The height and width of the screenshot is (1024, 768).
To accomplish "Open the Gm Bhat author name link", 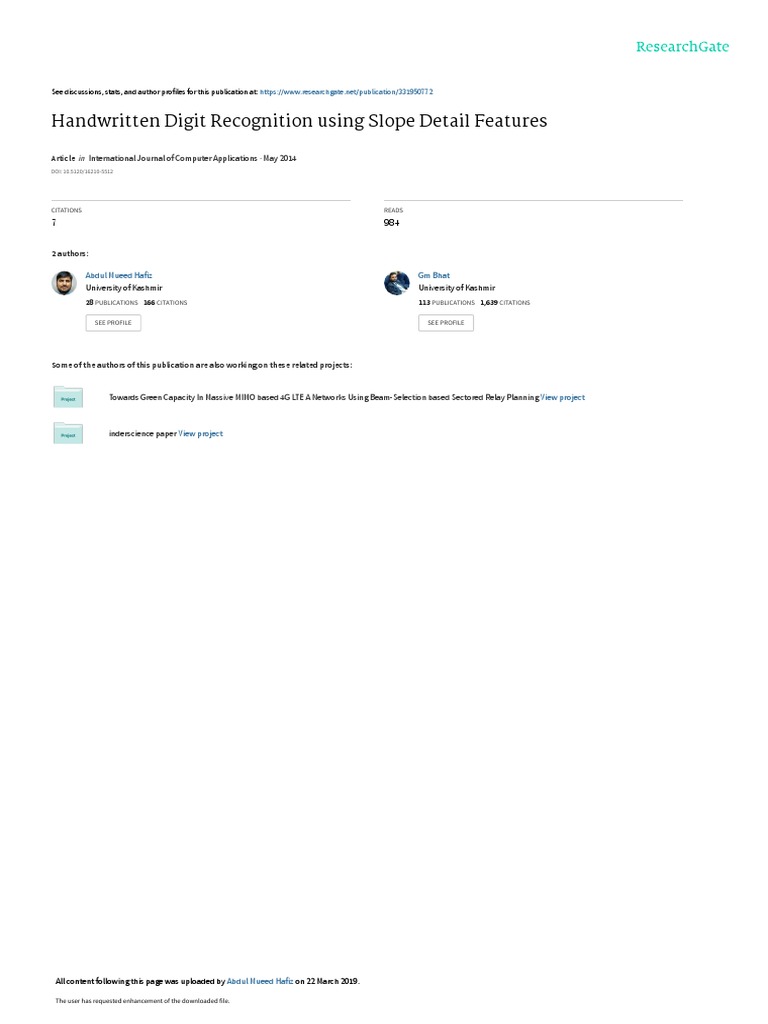I will point(434,276).
